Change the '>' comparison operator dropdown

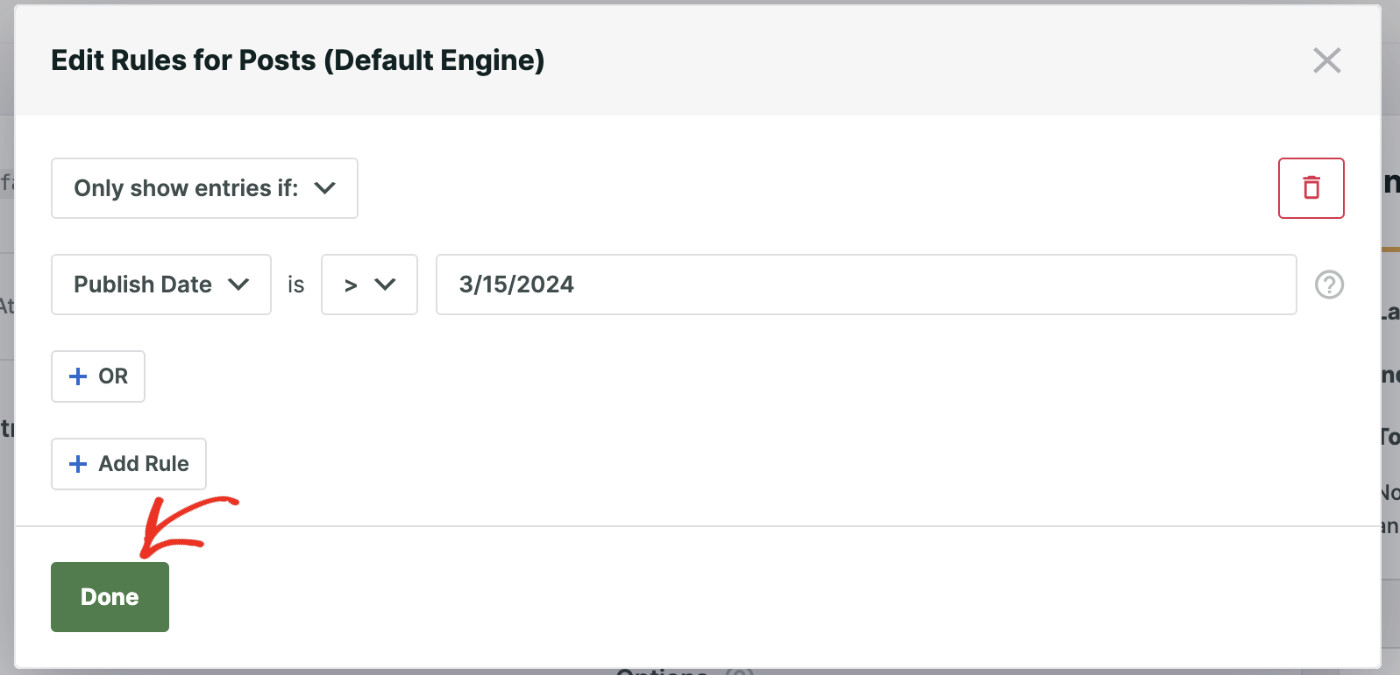[369, 284]
